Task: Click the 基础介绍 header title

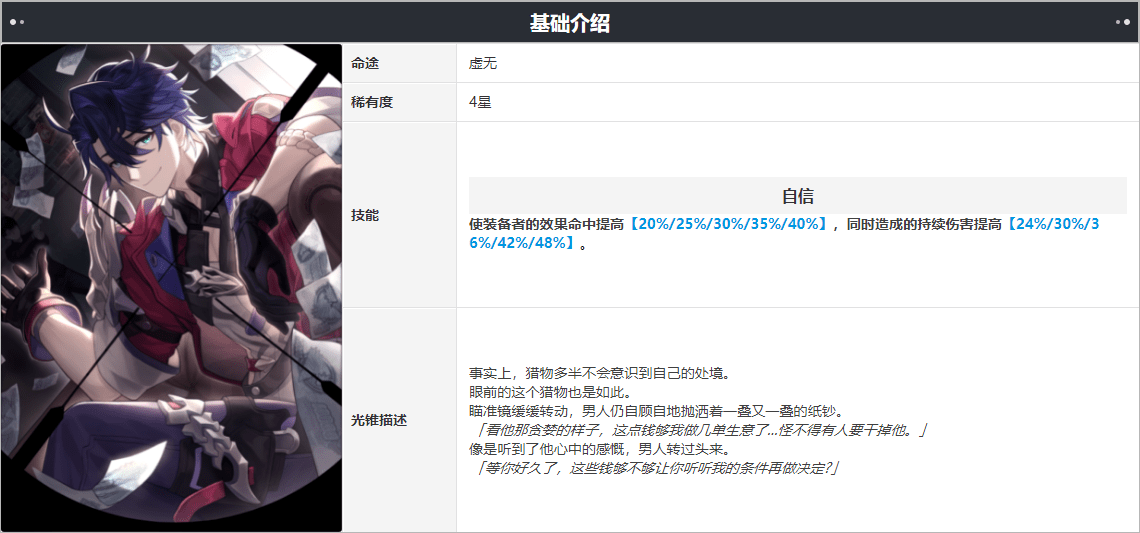Action: [x=569, y=23]
